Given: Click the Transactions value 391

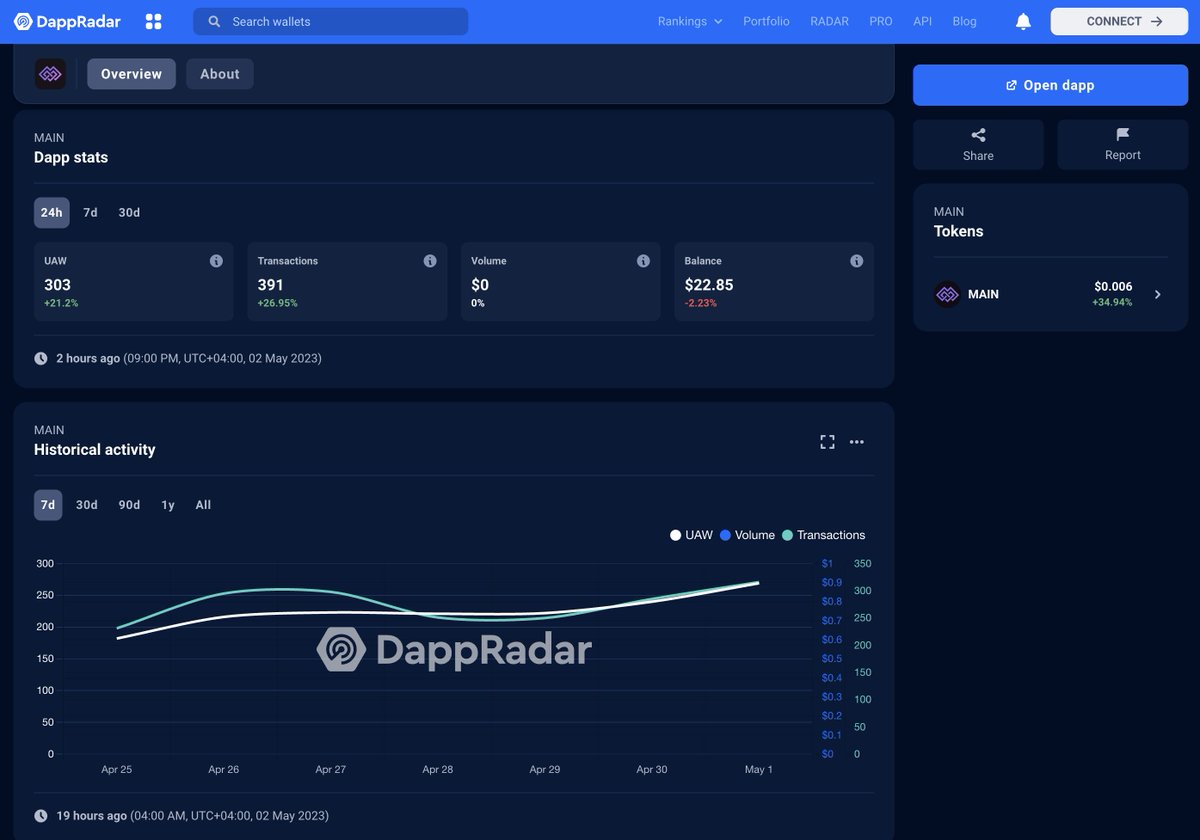Looking at the screenshot, I should [x=271, y=285].
